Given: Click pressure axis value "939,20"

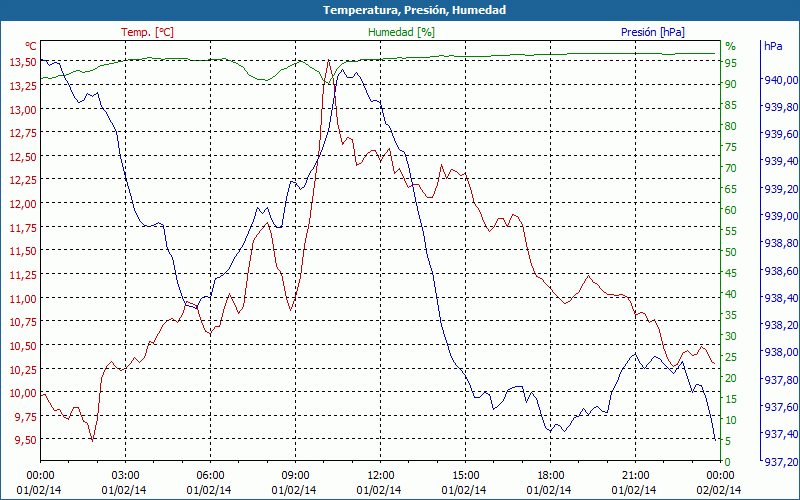Looking at the screenshot, I should tap(781, 189).
